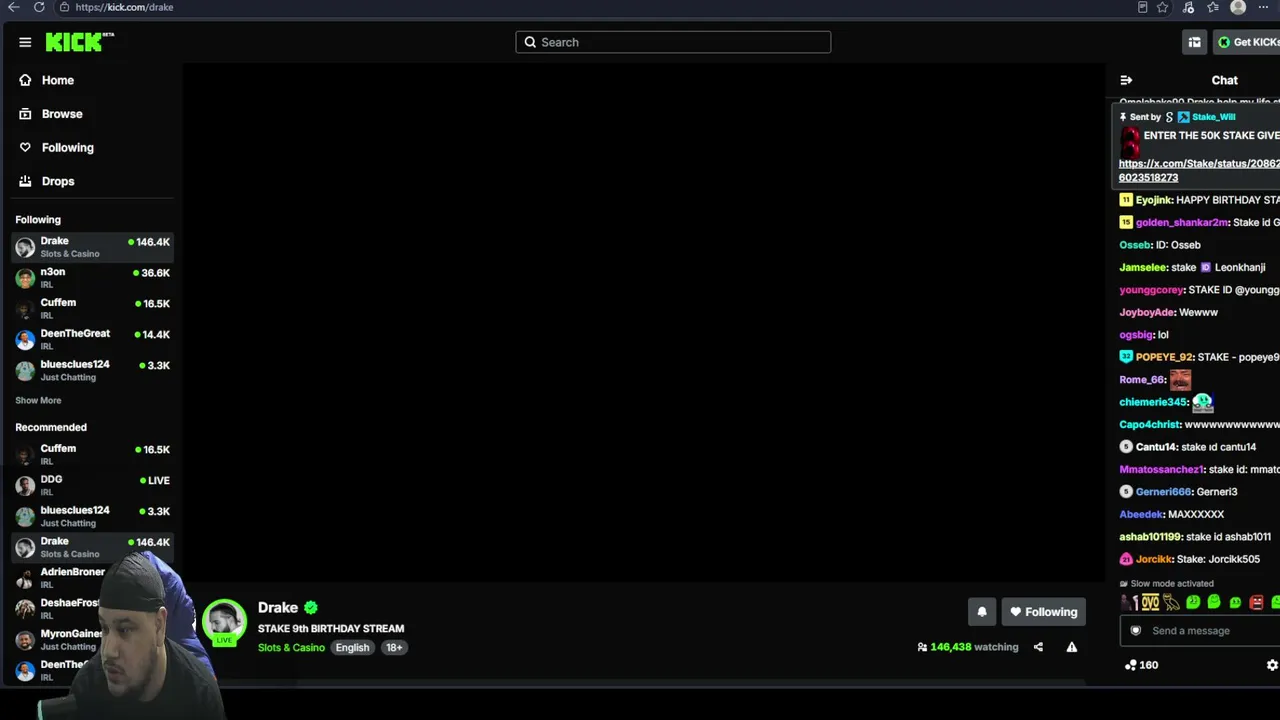Expand the Following list with Show More
This screenshot has width=1280, height=720.
point(38,400)
